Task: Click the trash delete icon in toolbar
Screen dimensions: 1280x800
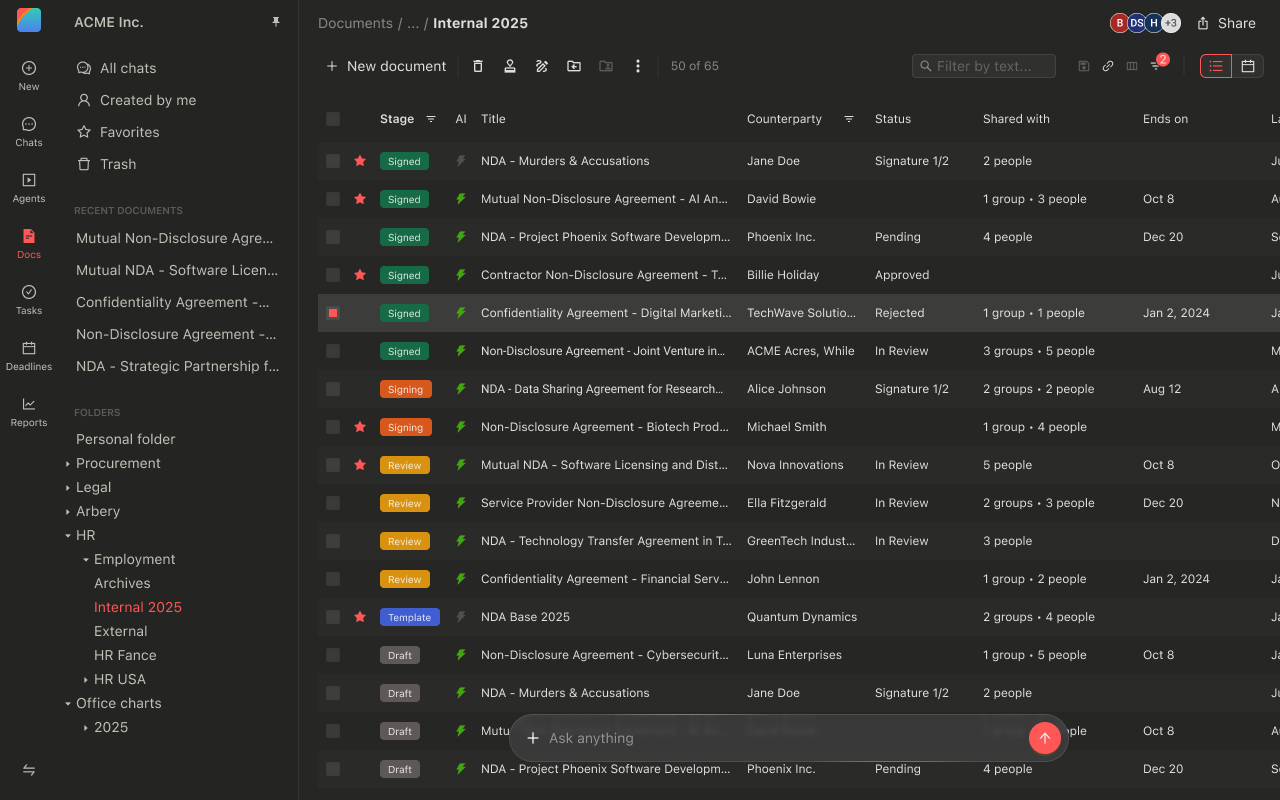Action: click(x=478, y=66)
